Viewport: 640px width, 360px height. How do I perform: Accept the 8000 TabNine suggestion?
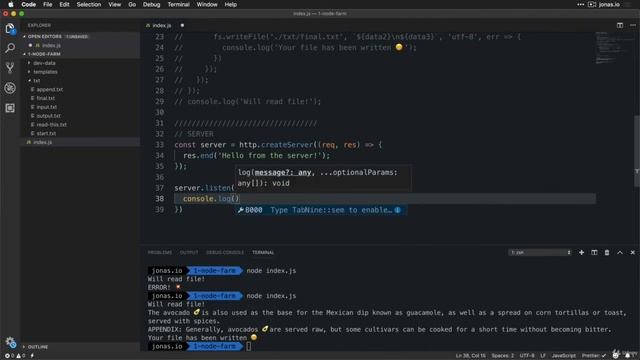(320, 210)
